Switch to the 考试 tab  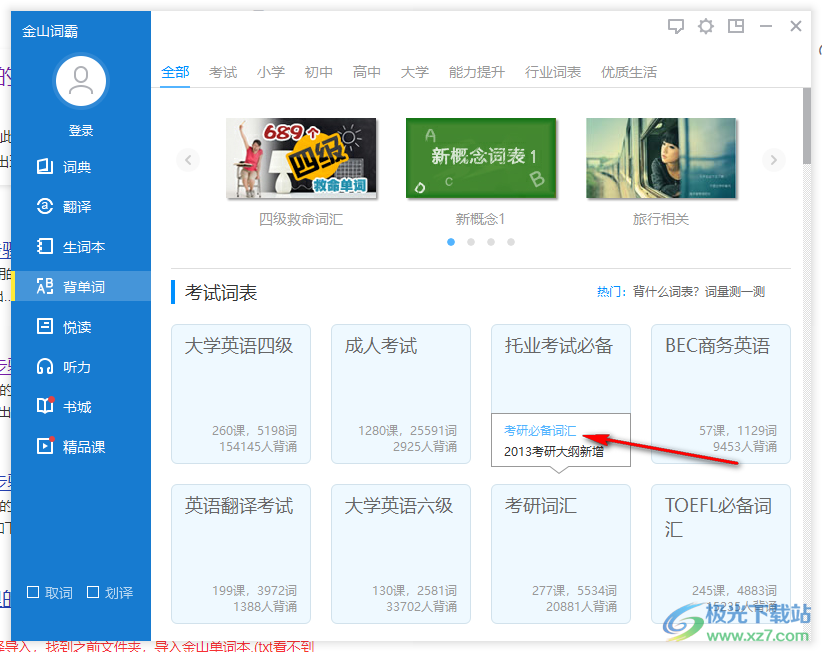coord(223,72)
